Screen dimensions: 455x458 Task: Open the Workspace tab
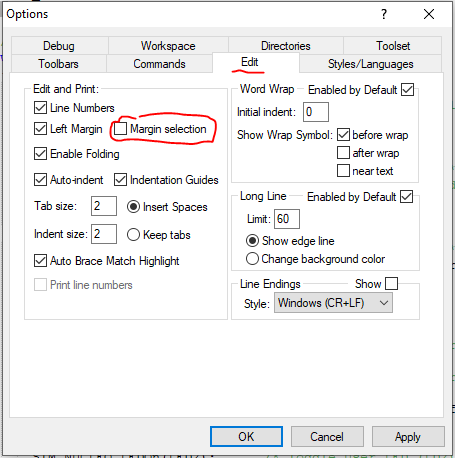click(x=168, y=46)
